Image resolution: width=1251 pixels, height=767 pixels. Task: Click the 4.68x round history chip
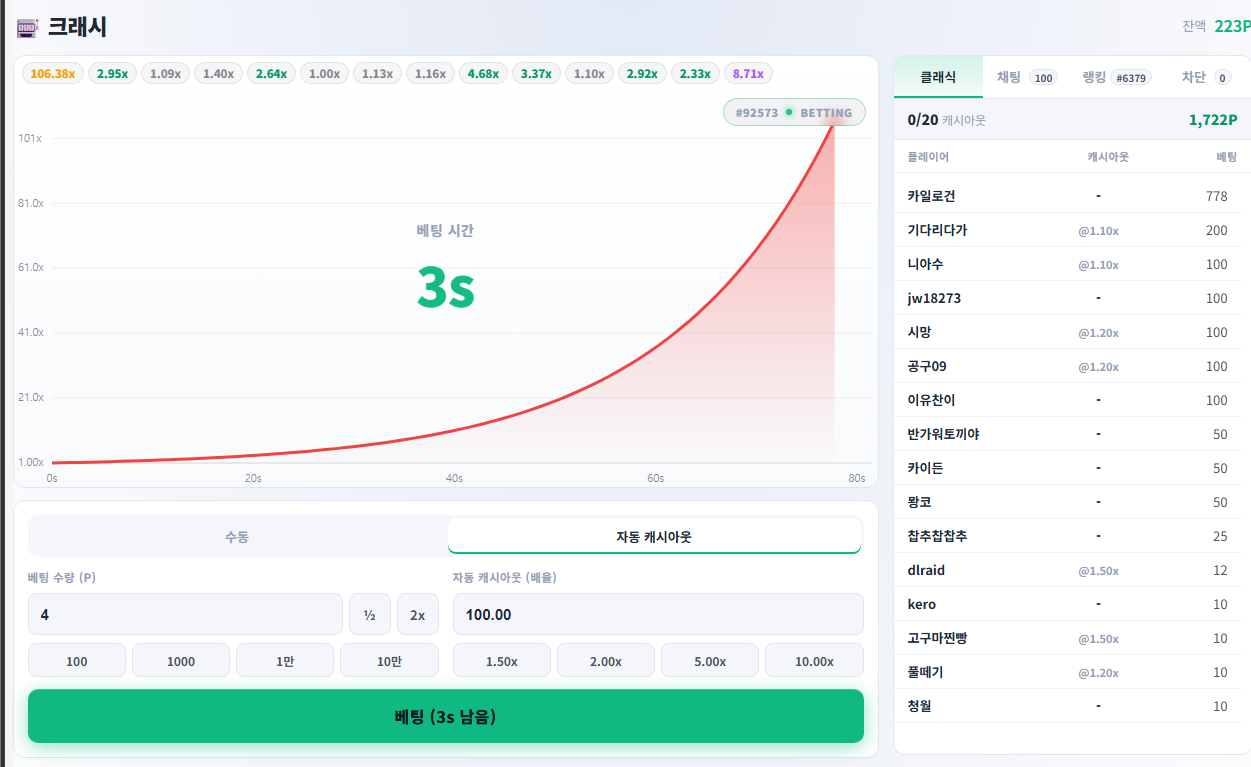(483, 73)
